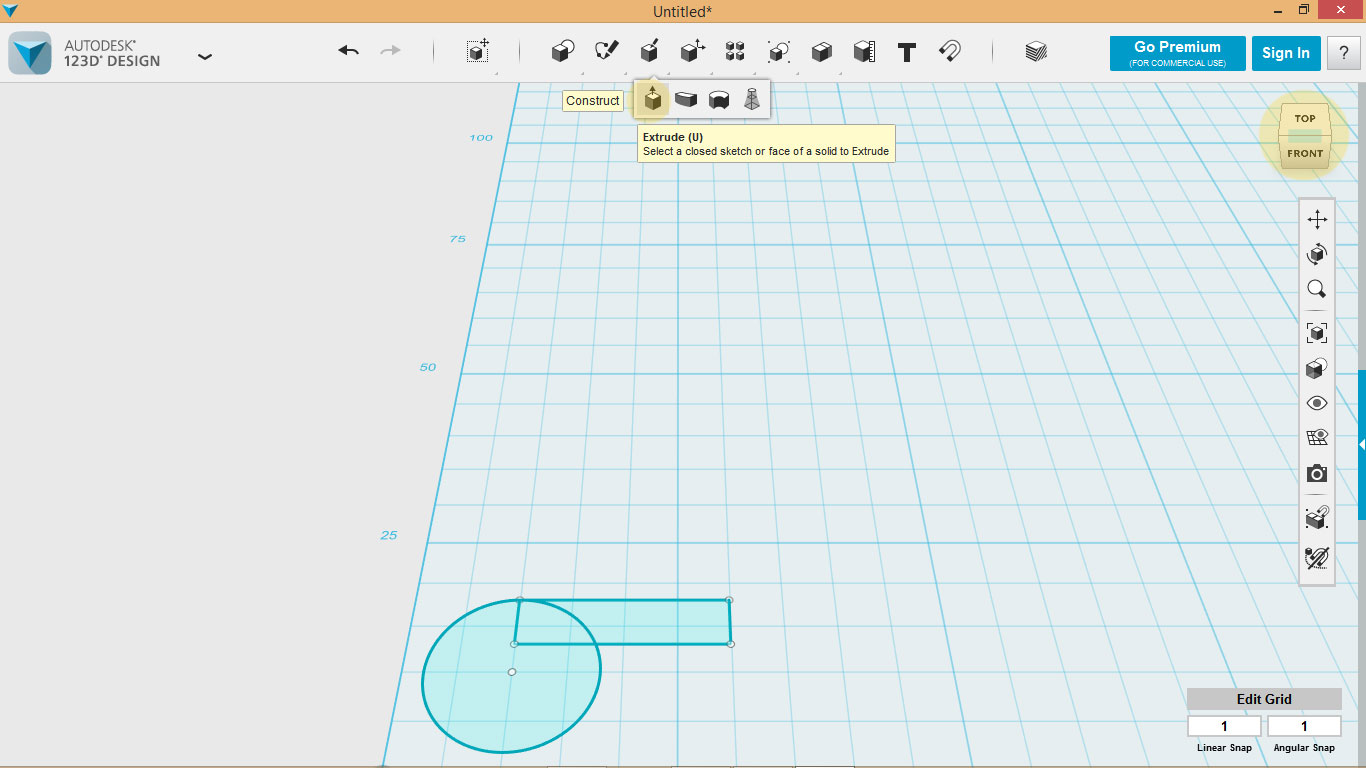Toggle snapping with the box-magnet sidebar icon
Screen dimensions: 1366x768
tap(1316, 517)
